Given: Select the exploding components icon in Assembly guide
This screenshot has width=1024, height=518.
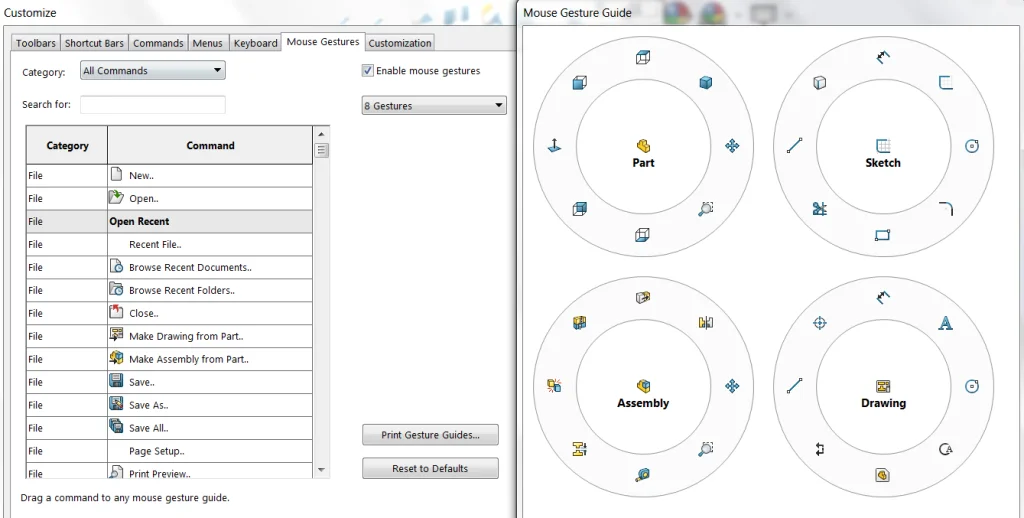Looking at the screenshot, I should pyautogui.click(x=554, y=386).
